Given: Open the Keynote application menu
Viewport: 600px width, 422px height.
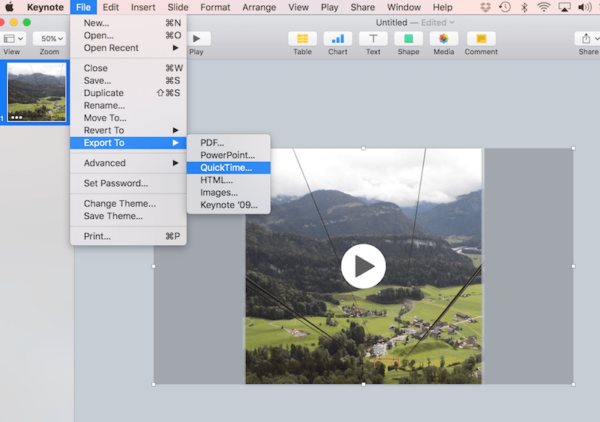Looking at the screenshot, I should [45, 7].
